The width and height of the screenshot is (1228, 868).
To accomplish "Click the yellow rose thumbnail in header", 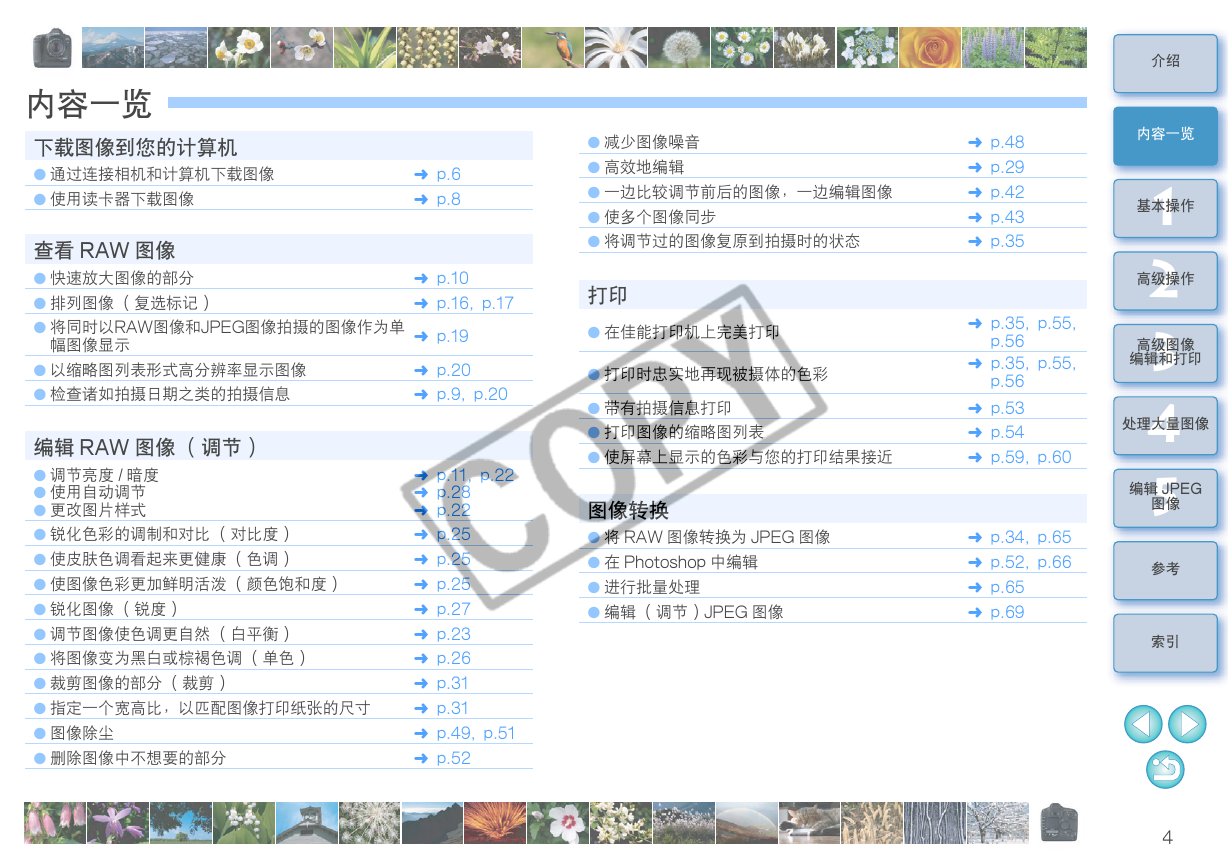I will 929,47.
